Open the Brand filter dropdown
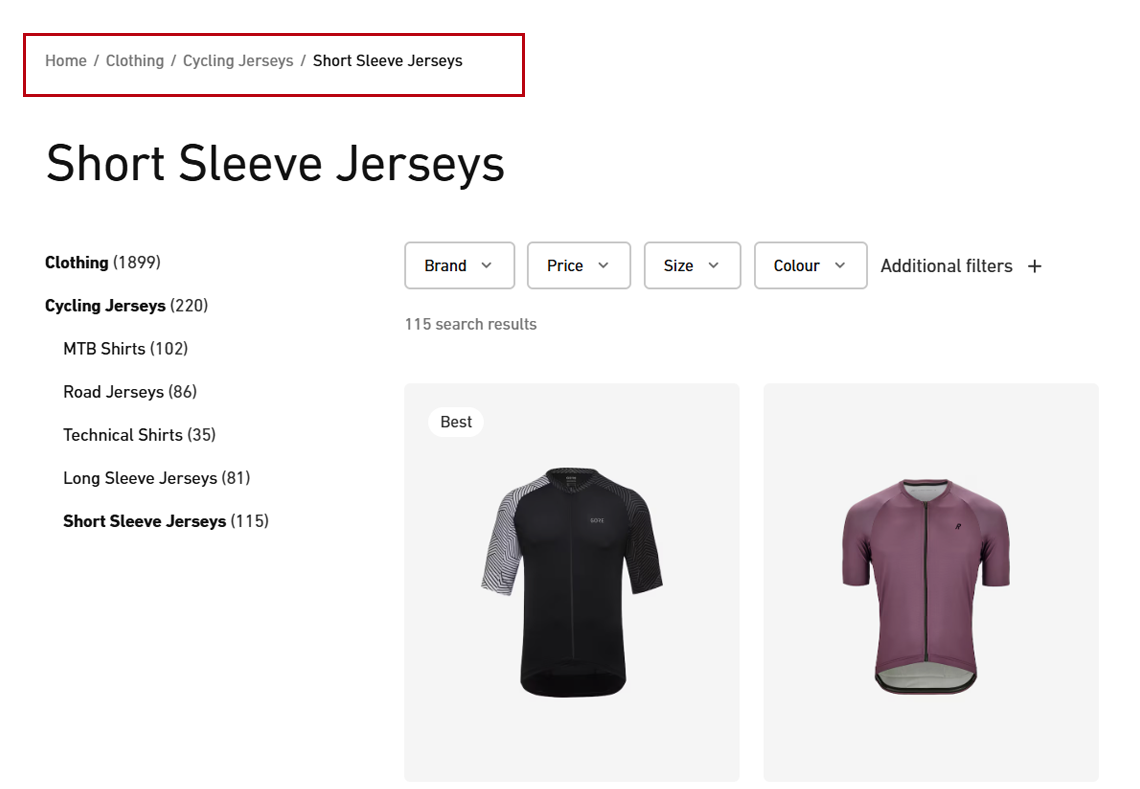 (x=459, y=266)
